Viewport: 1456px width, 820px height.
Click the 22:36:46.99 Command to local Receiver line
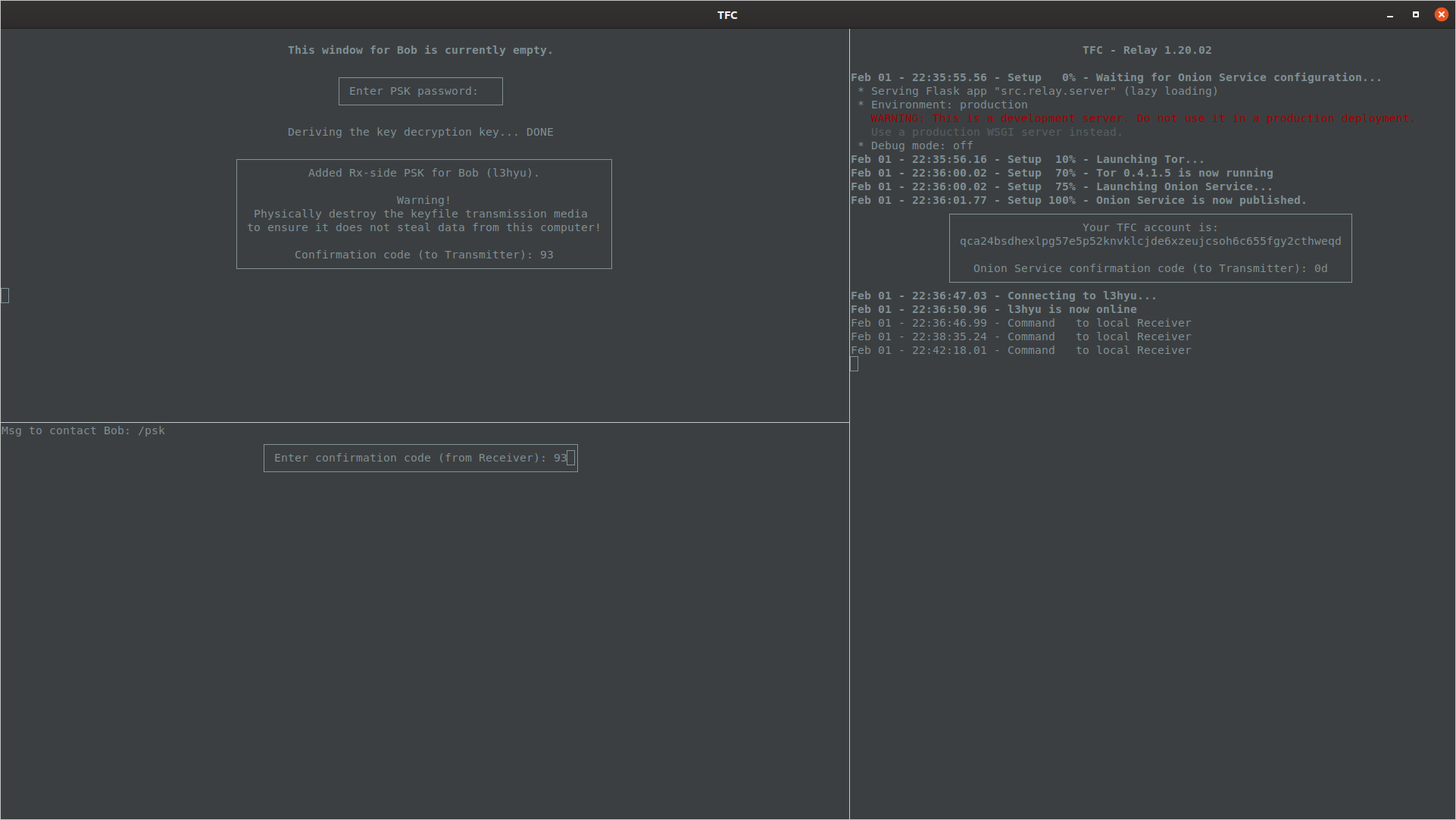(x=1020, y=323)
